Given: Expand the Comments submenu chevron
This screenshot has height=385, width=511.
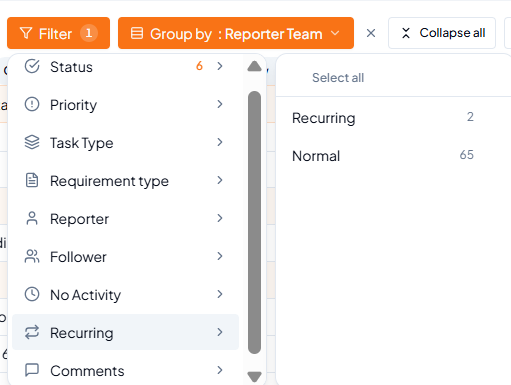Looking at the screenshot, I should coord(220,370).
